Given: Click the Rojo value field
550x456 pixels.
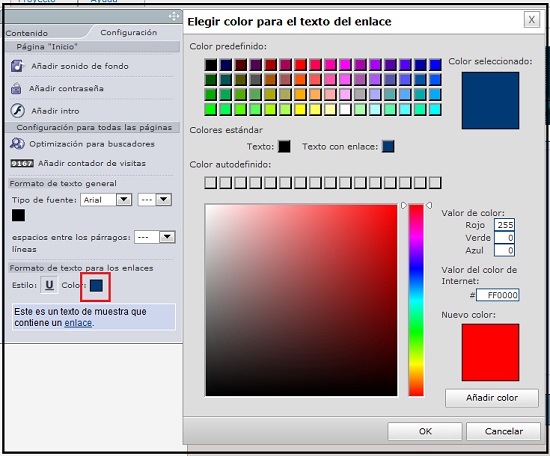Looking at the screenshot, I should click(504, 225).
